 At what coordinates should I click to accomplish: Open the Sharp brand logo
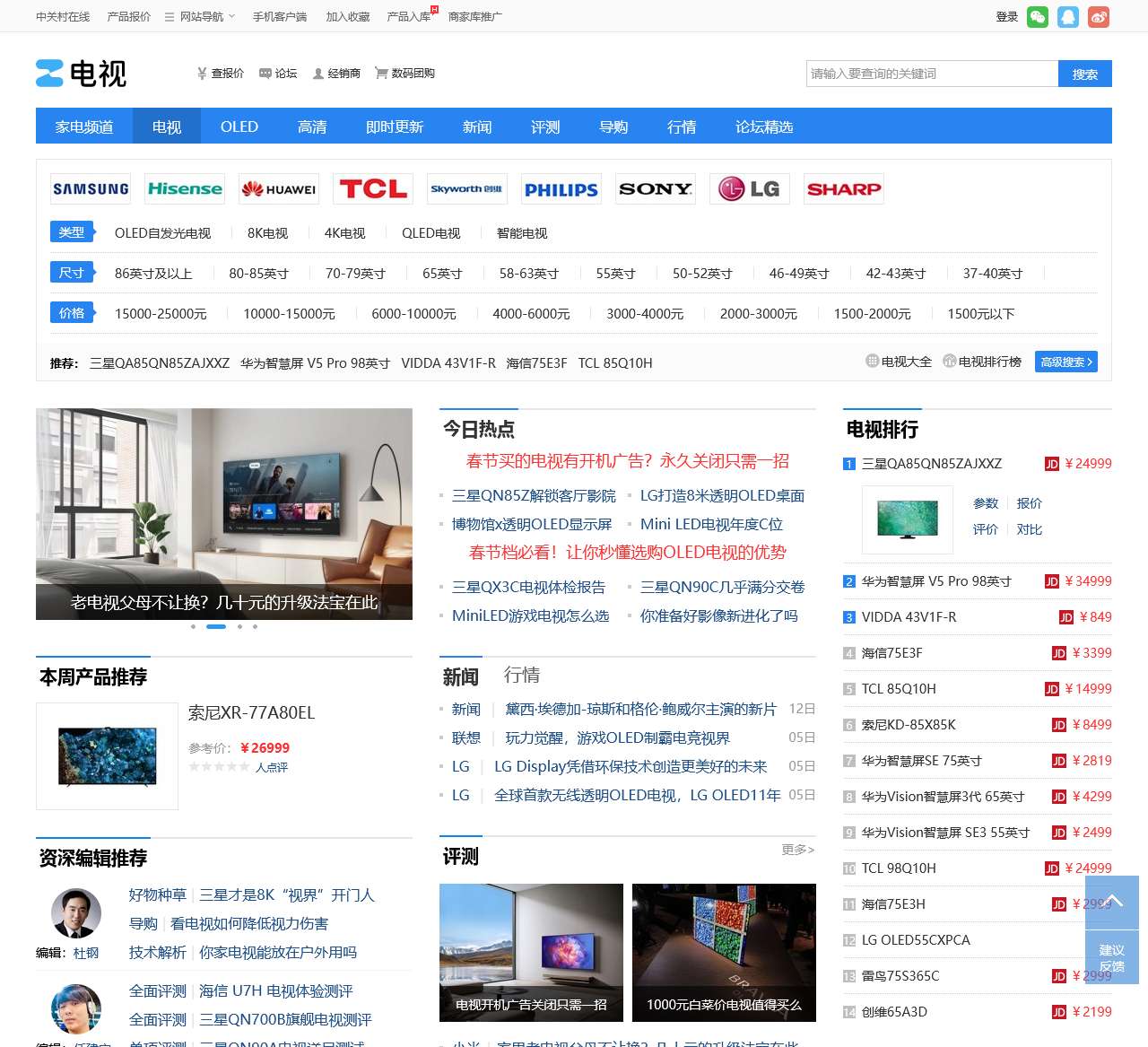coord(844,189)
